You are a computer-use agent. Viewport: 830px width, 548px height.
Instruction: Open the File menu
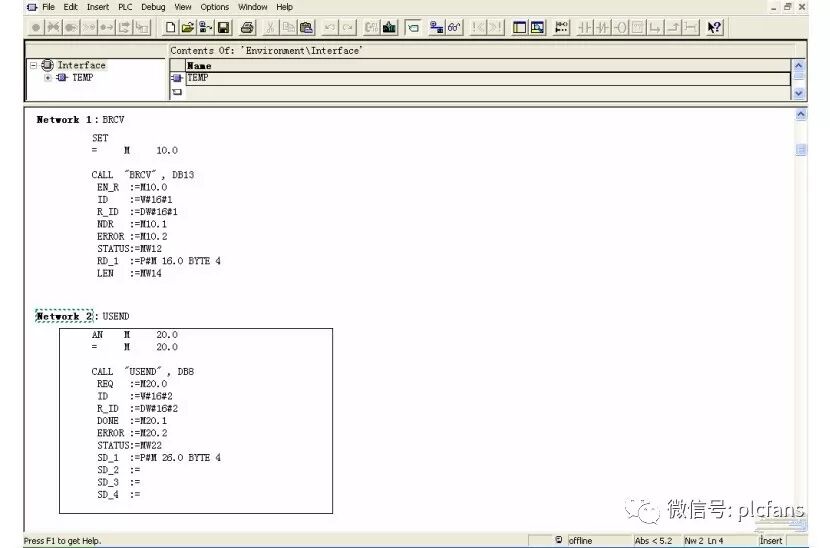click(48, 7)
